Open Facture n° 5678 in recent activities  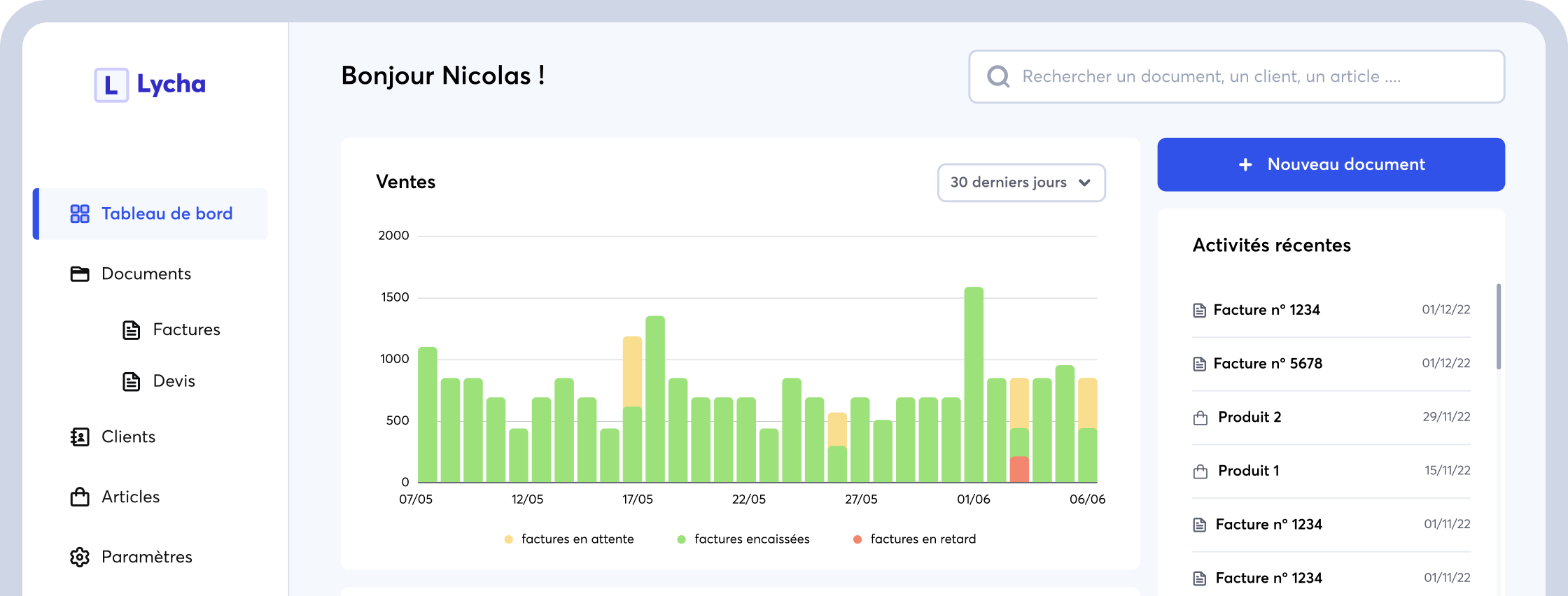pyautogui.click(x=1267, y=364)
